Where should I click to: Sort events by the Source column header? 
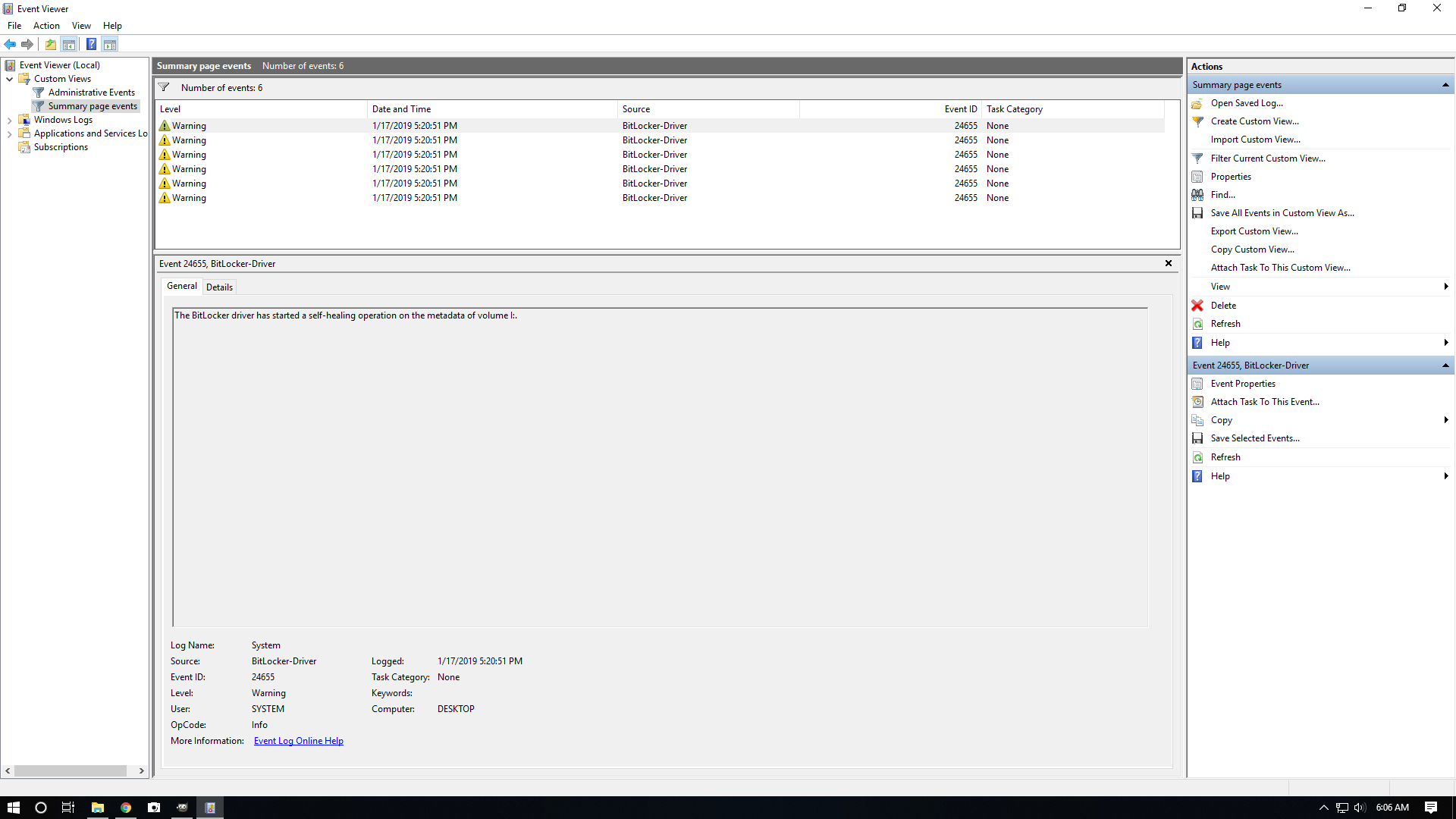[x=708, y=109]
